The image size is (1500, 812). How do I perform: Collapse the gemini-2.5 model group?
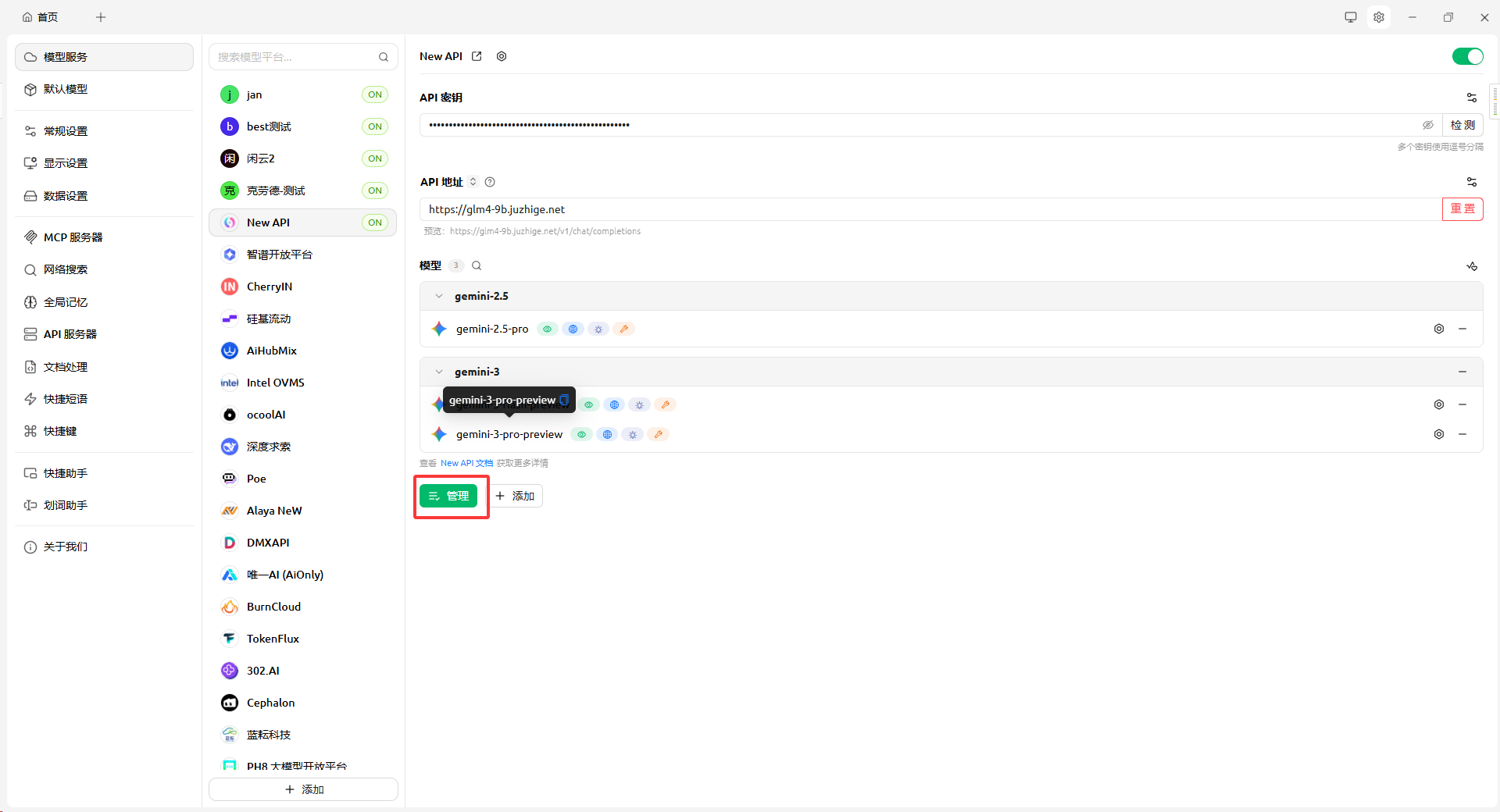pos(439,296)
